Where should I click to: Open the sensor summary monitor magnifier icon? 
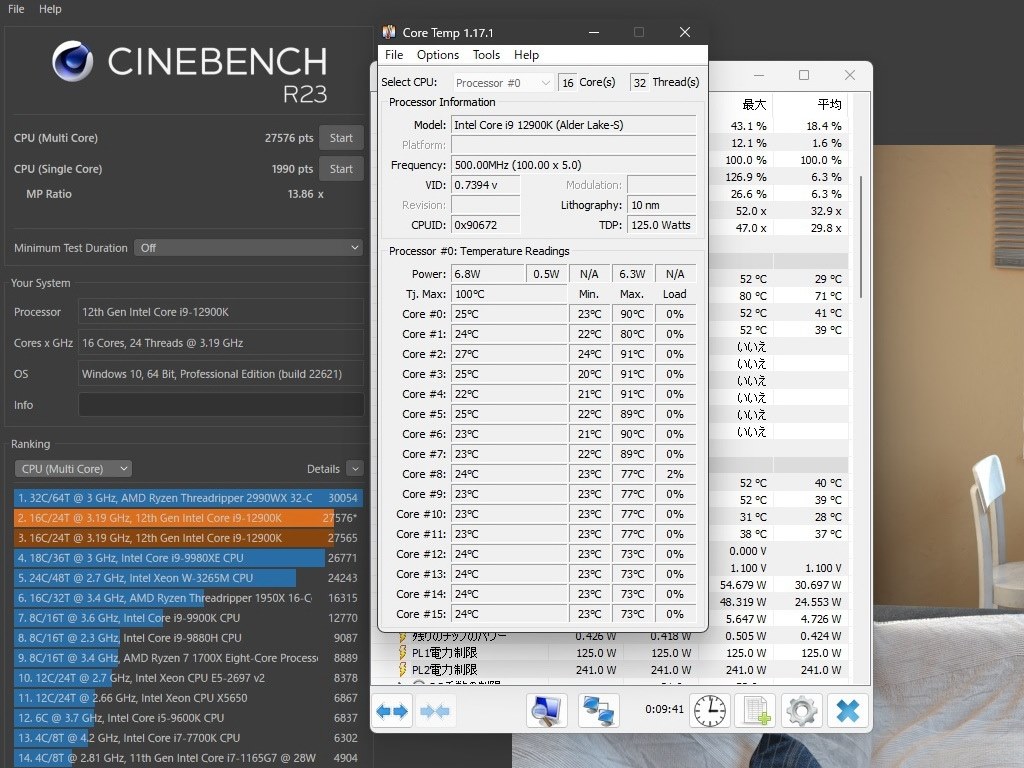coord(547,711)
